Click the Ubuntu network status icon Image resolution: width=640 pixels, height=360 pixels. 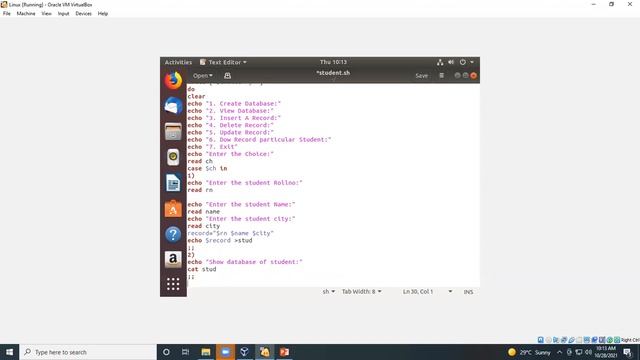[440, 62]
